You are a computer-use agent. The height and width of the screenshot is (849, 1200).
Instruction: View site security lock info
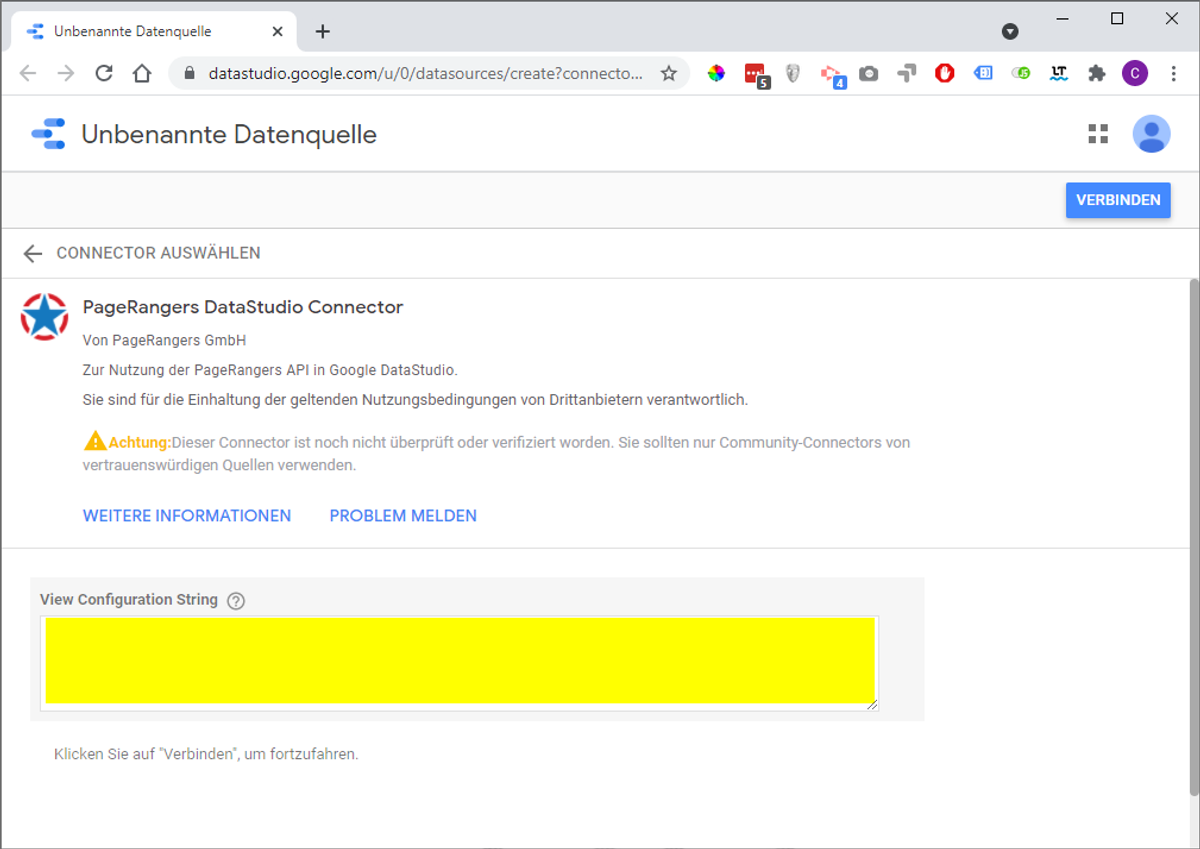[x=189, y=73]
